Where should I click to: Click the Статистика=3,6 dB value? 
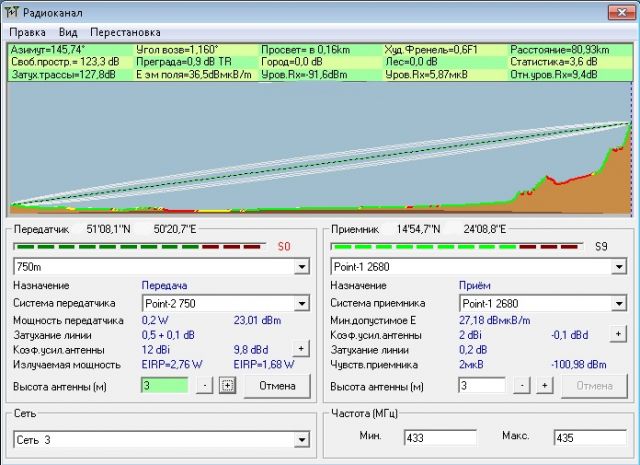(554, 62)
